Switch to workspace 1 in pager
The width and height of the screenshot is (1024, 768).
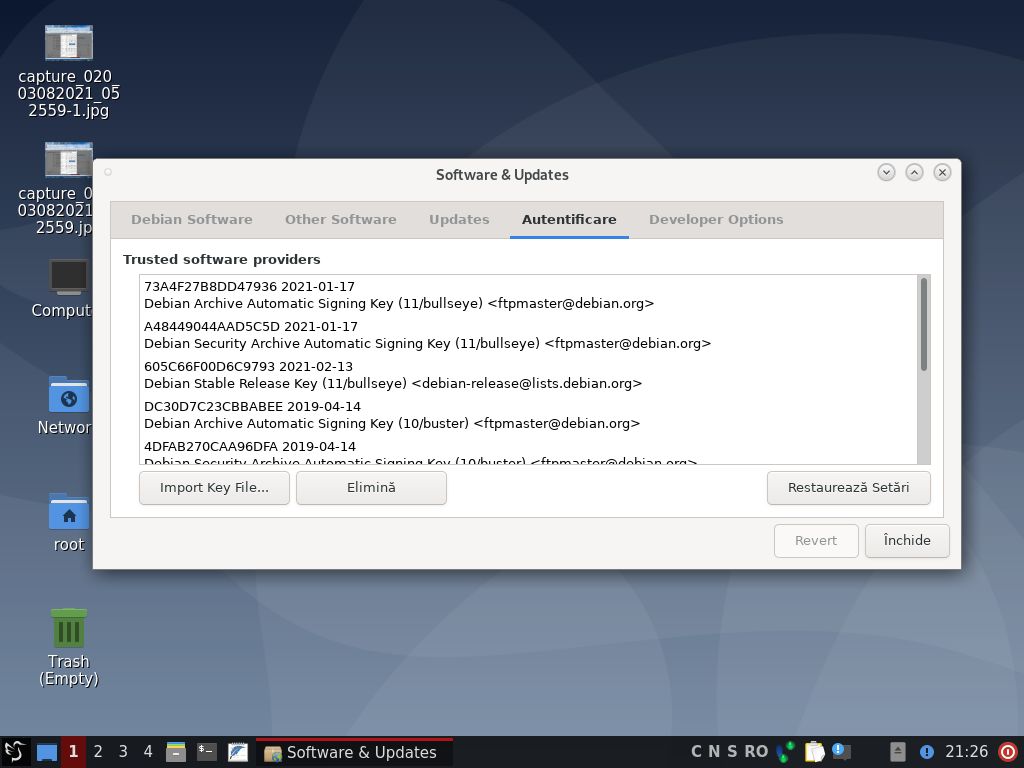click(x=73, y=752)
